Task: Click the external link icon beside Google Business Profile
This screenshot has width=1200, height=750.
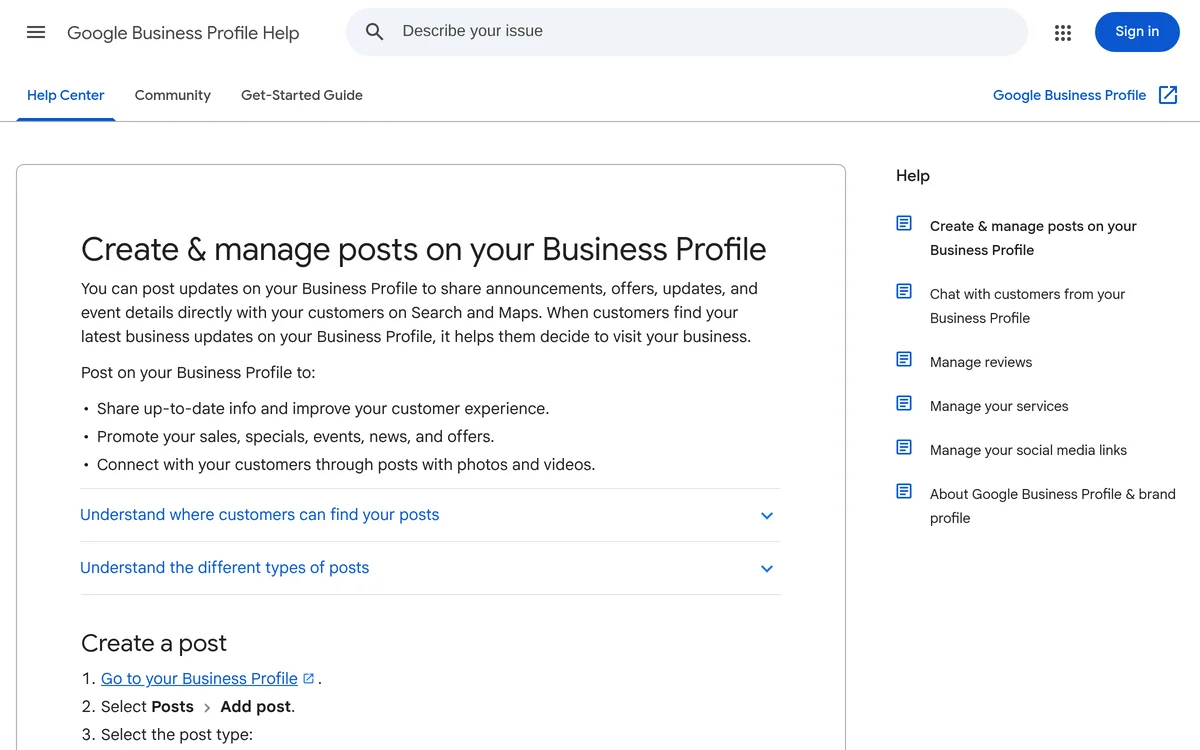Action: [1168, 95]
